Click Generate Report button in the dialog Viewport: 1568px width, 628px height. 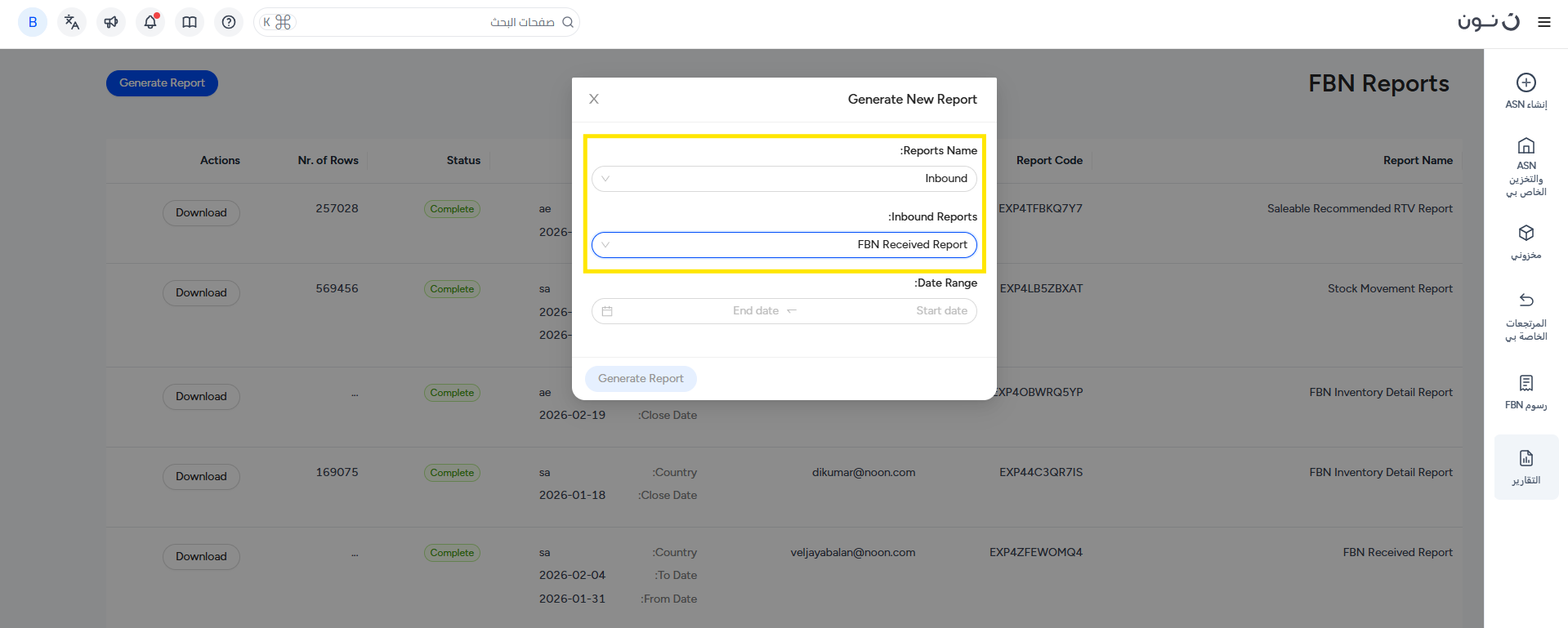pyautogui.click(x=641, y=379)
